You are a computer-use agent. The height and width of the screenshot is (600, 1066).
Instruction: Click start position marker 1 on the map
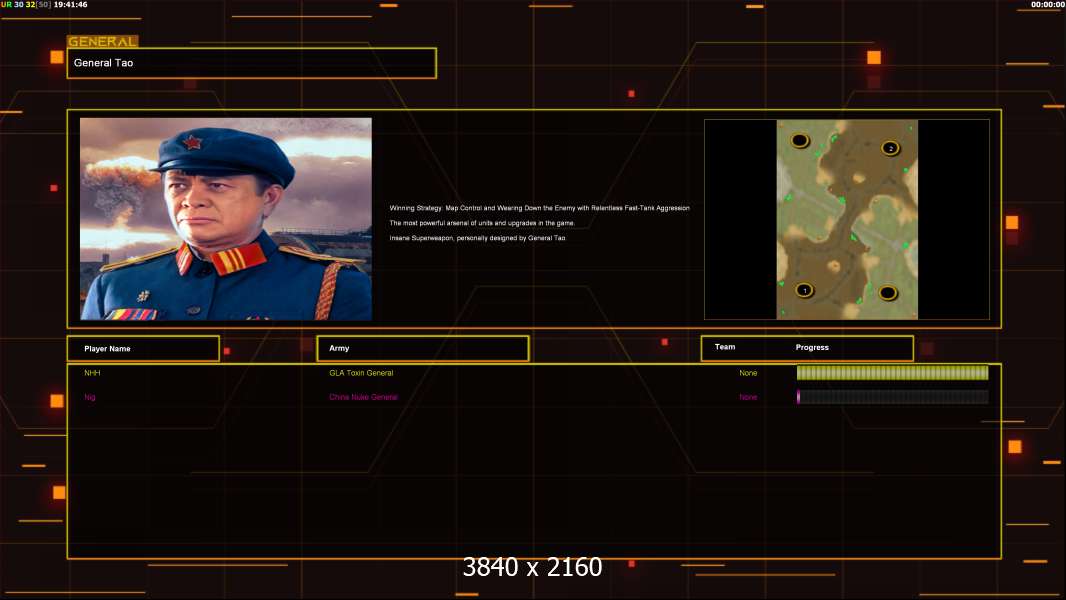coord(804,290)
